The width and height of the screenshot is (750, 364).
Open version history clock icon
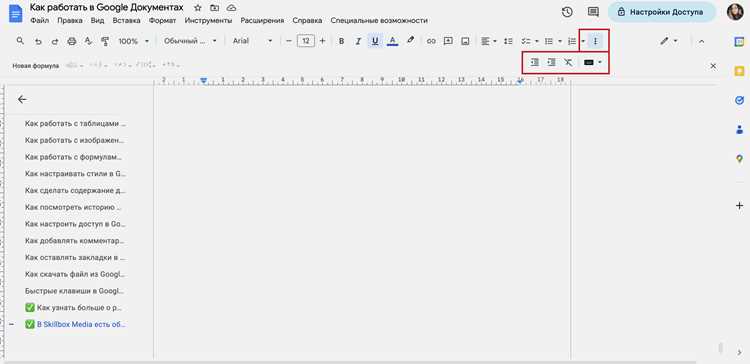(x=567, y=12)
